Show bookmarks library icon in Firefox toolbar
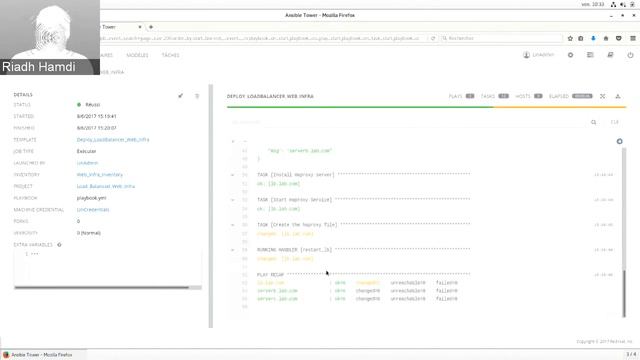640x360 pixels. (x=581, y=38)
